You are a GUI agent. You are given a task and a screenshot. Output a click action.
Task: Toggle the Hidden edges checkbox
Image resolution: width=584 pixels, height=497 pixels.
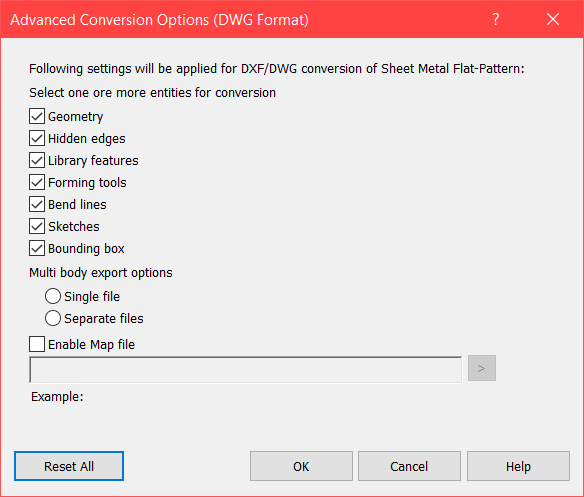coord(37,138)
